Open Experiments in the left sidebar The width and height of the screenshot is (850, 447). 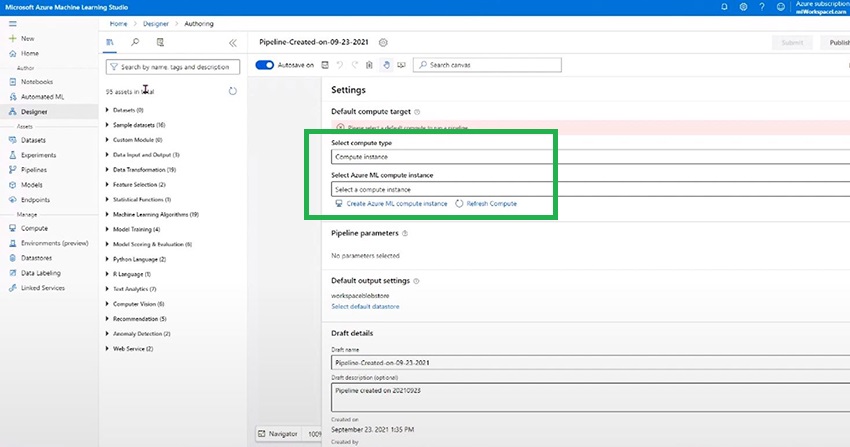click(38, 155)
